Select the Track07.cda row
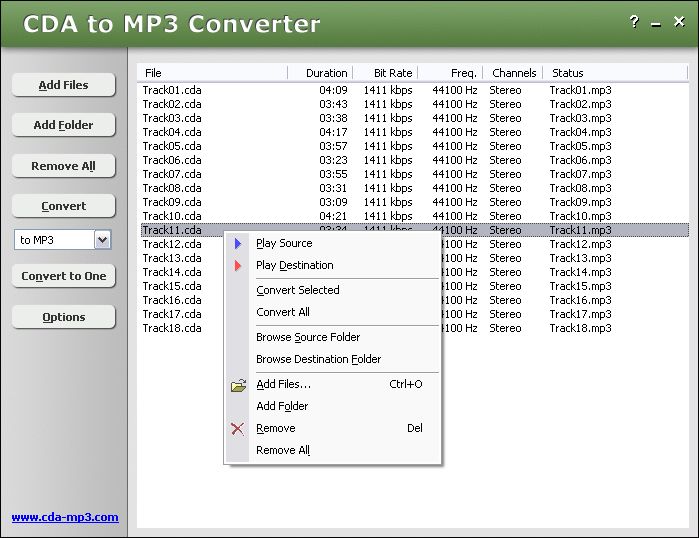699x538 pixels. pyautogui.click(x=415, y=174)
